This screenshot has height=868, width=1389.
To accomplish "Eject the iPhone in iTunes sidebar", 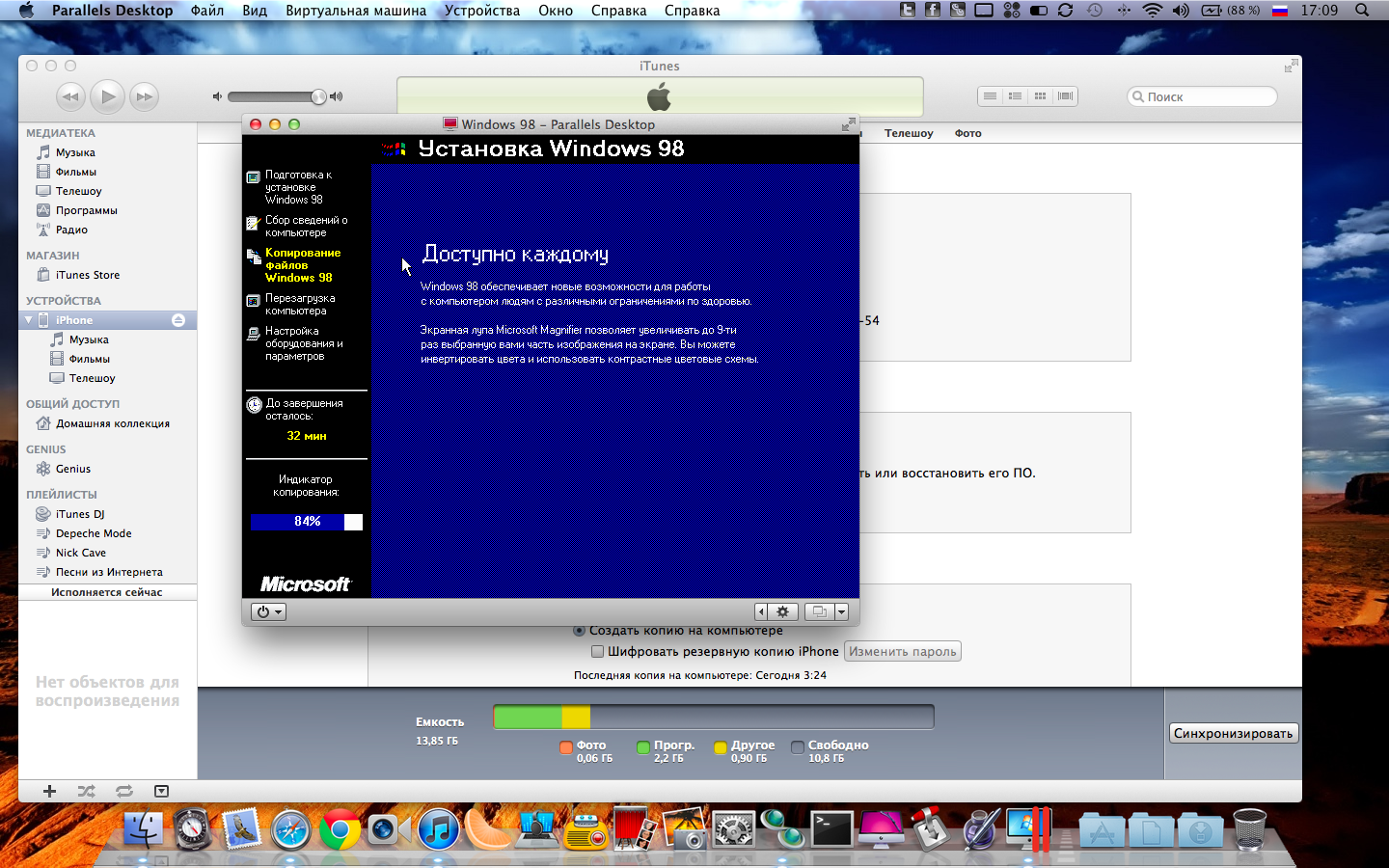I will 178,320.
